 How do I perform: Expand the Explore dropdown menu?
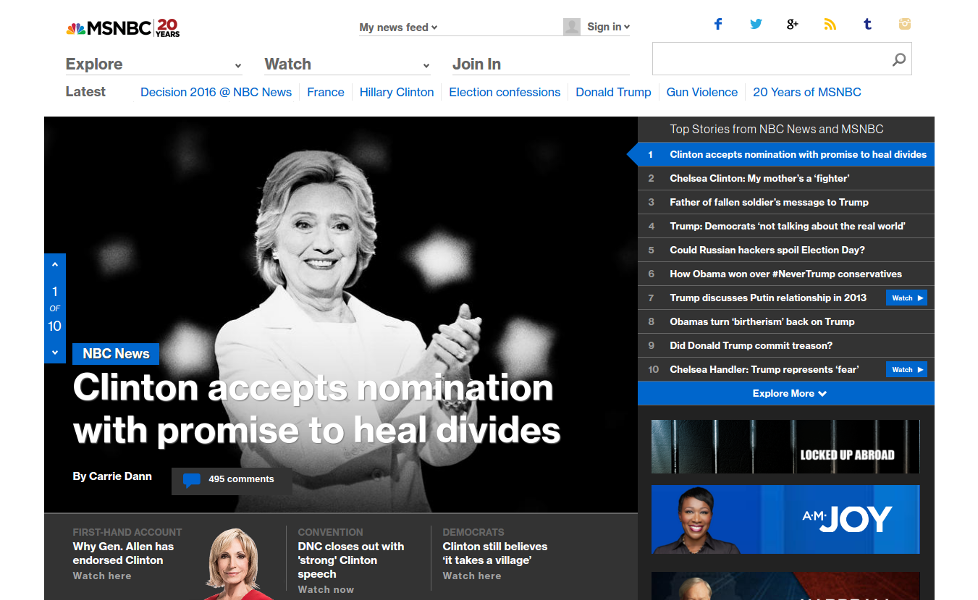point(153,64)
